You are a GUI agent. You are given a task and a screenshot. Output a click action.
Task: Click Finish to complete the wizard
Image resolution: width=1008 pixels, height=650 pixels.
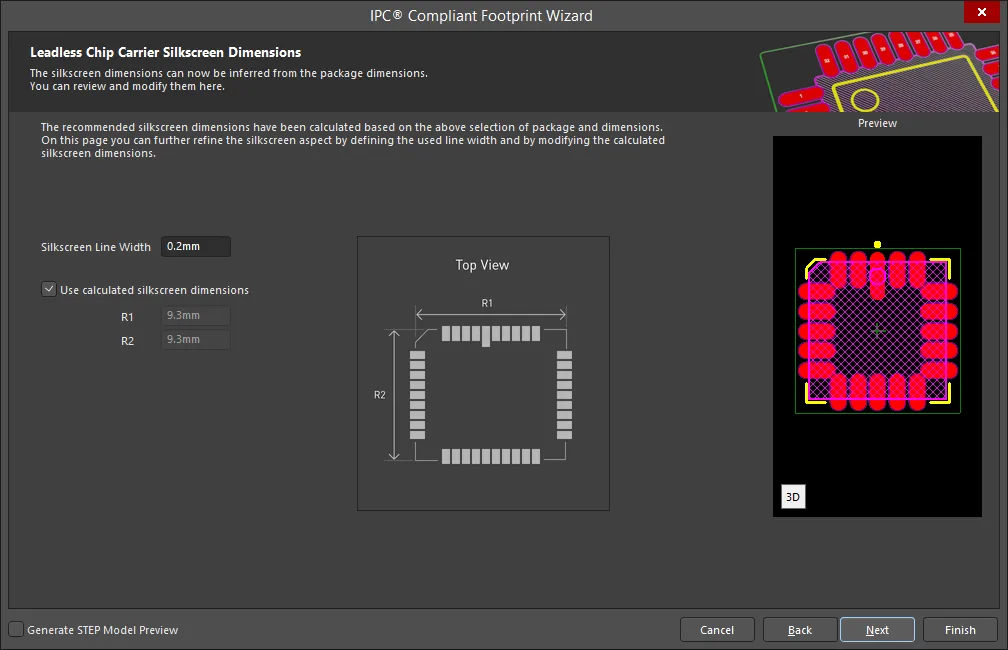(960, 630)
